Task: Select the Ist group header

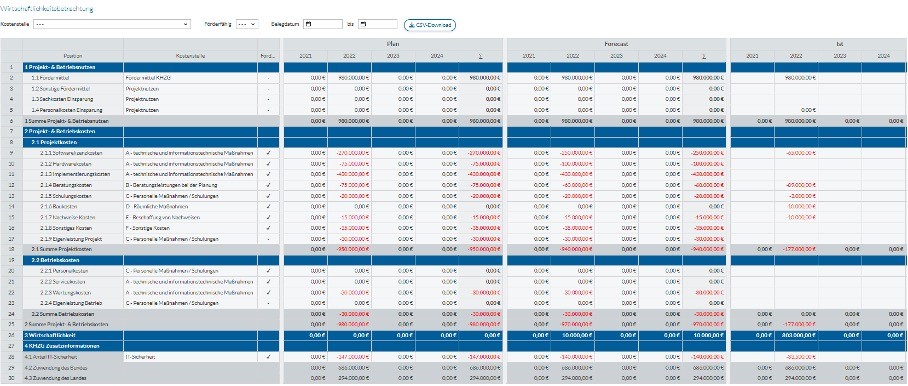Action: [x=839, y=44]
